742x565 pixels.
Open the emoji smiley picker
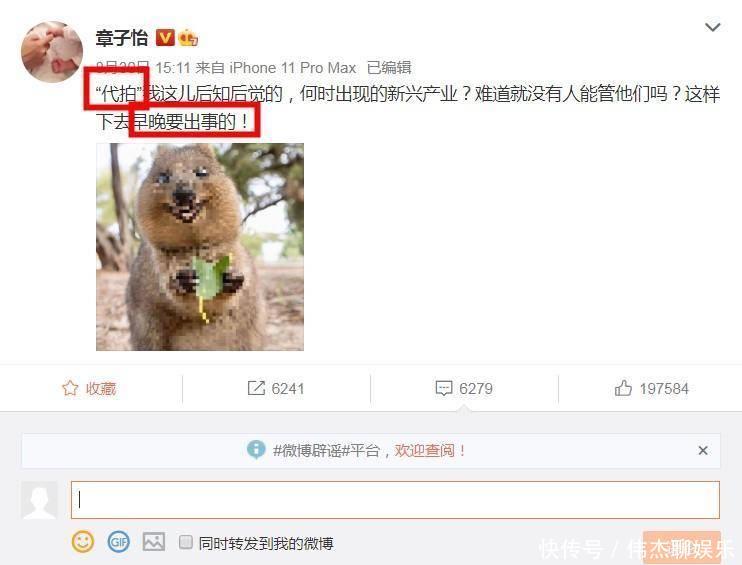tap(82, 541)
